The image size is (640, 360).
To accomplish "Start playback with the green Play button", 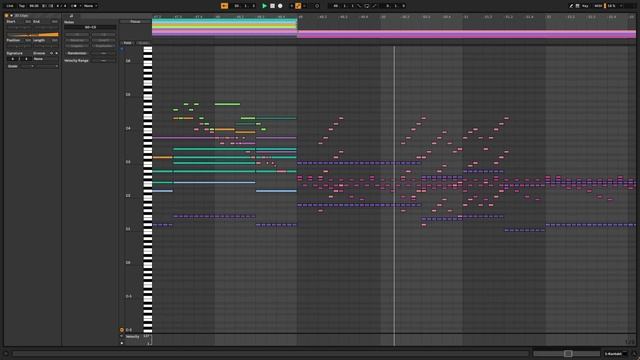I will pos(264,6).
